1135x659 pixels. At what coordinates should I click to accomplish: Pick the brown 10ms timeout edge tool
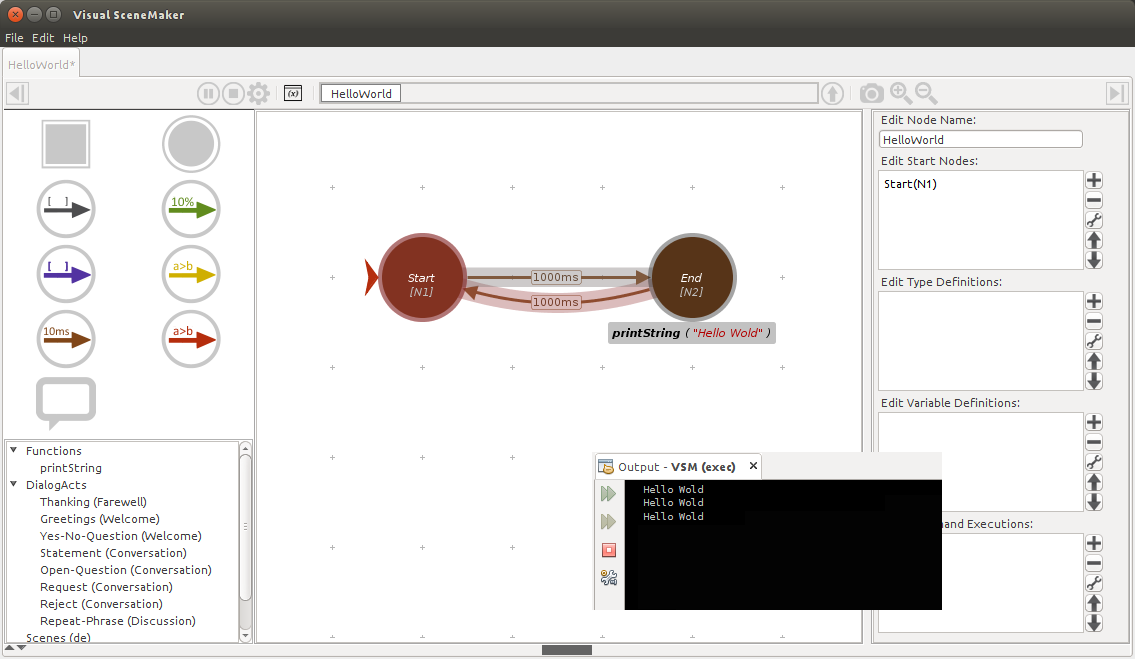(66, 339)
